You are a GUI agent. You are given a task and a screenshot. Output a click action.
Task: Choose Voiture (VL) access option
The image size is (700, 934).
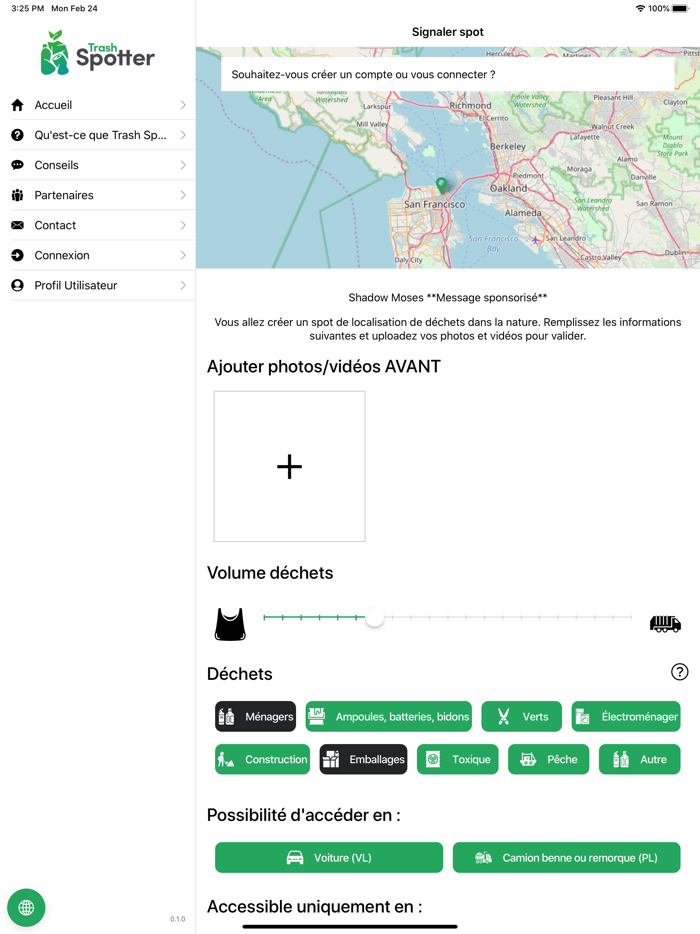(329, 858)
